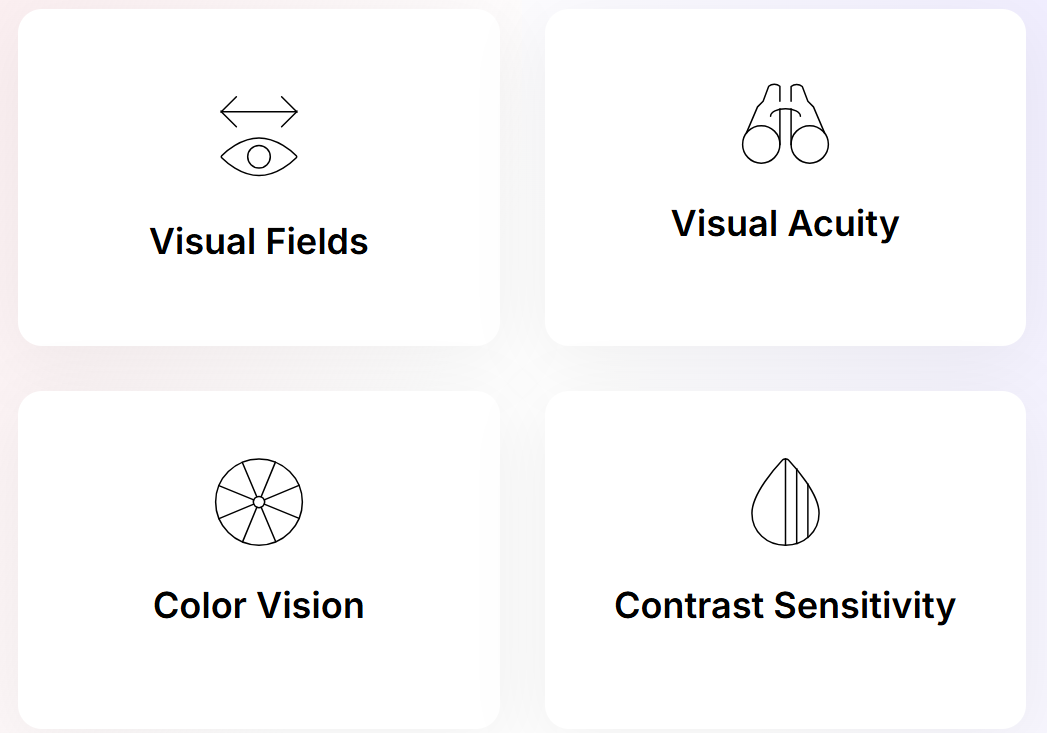
Task: Click the Color Vision heading text
Action: pyautogui.click(x=259, y=605)
